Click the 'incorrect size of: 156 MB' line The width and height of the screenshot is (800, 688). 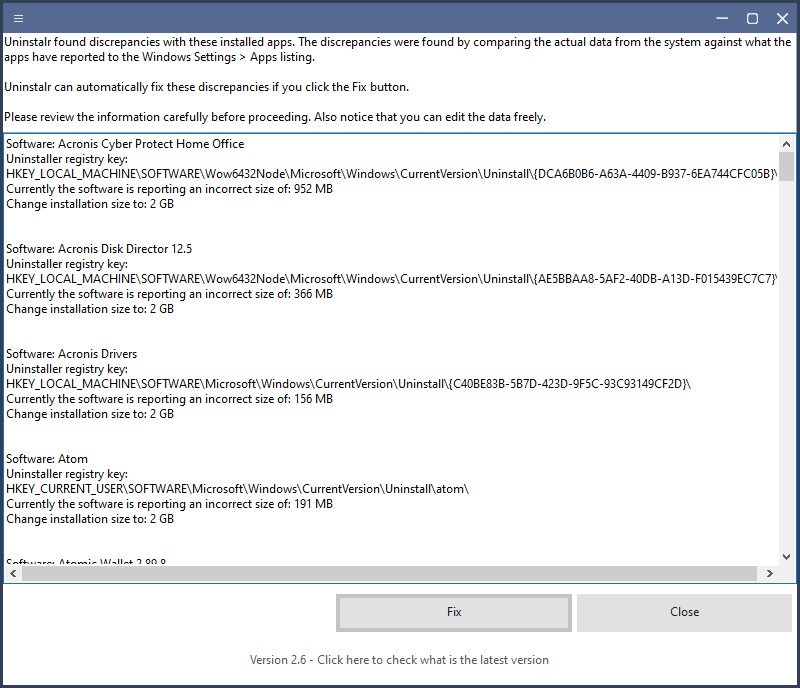[169, 399]
